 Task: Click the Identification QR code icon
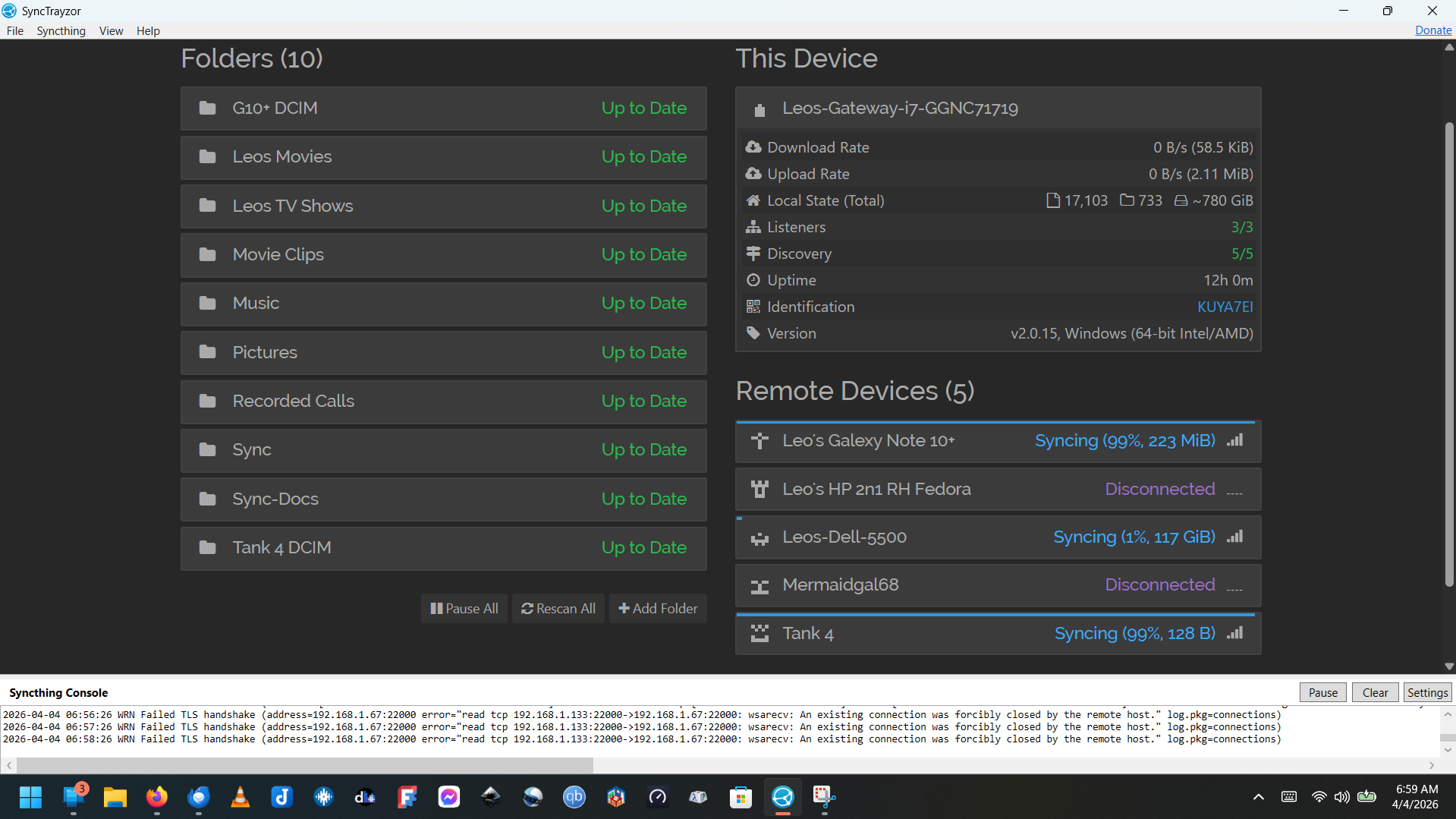(x=753, y=307)
